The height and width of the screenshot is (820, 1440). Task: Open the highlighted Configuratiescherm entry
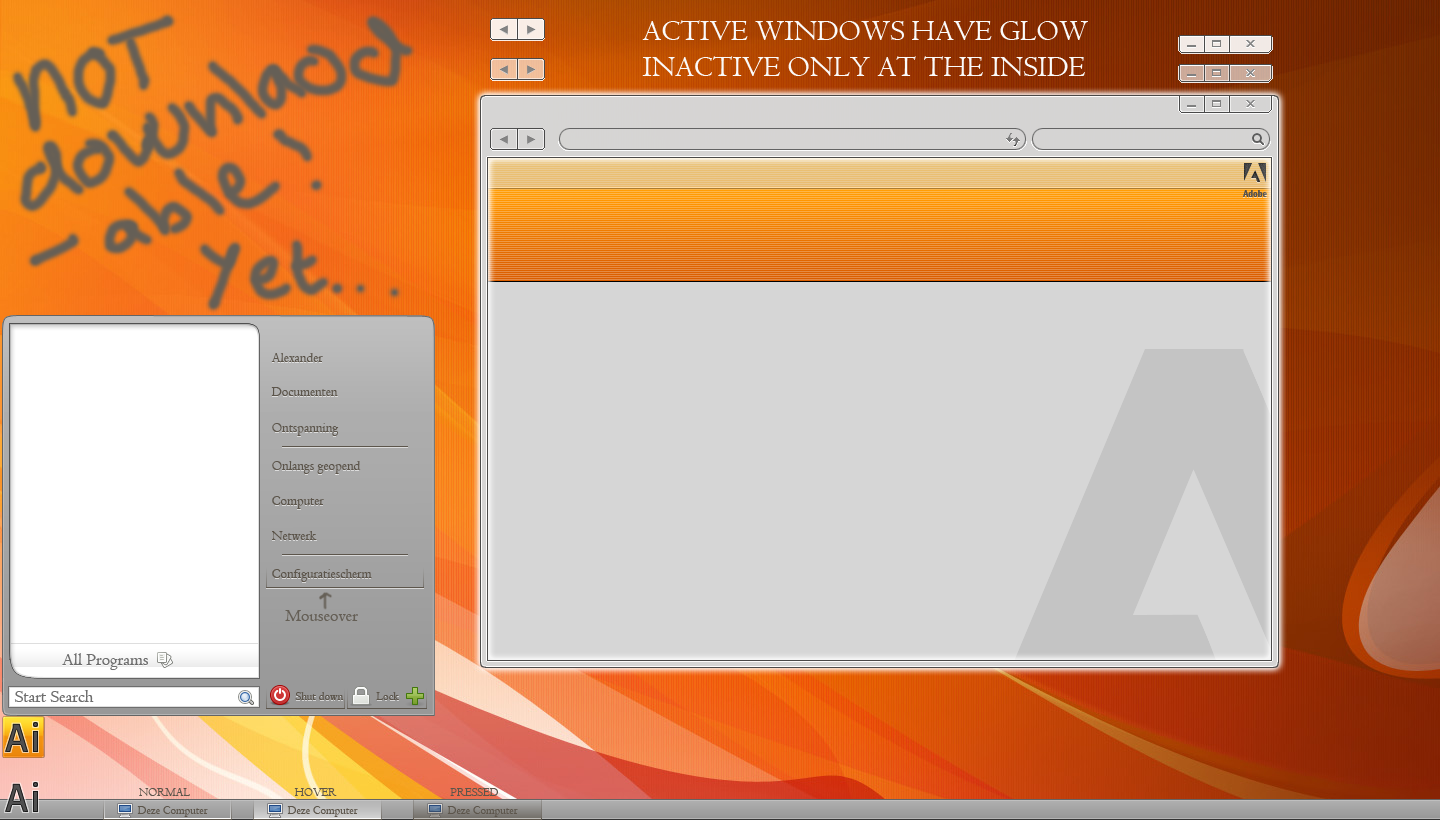345,575
